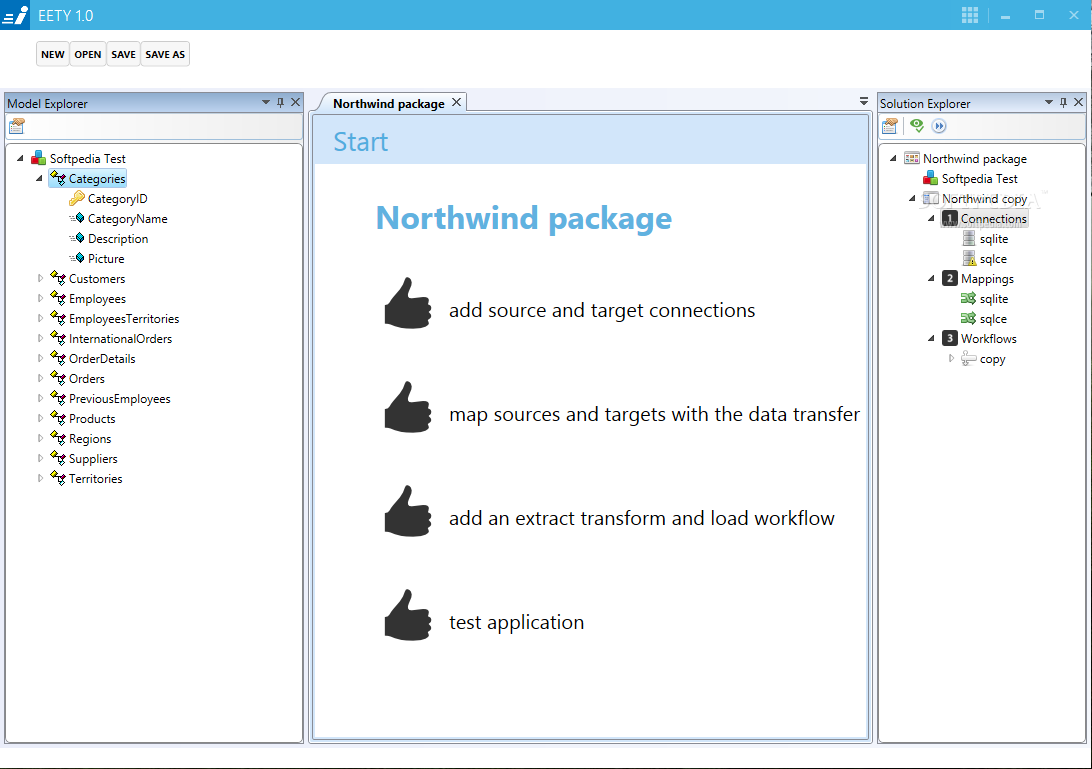
Task: Expand the Regions node
Action: coord(40,439)
